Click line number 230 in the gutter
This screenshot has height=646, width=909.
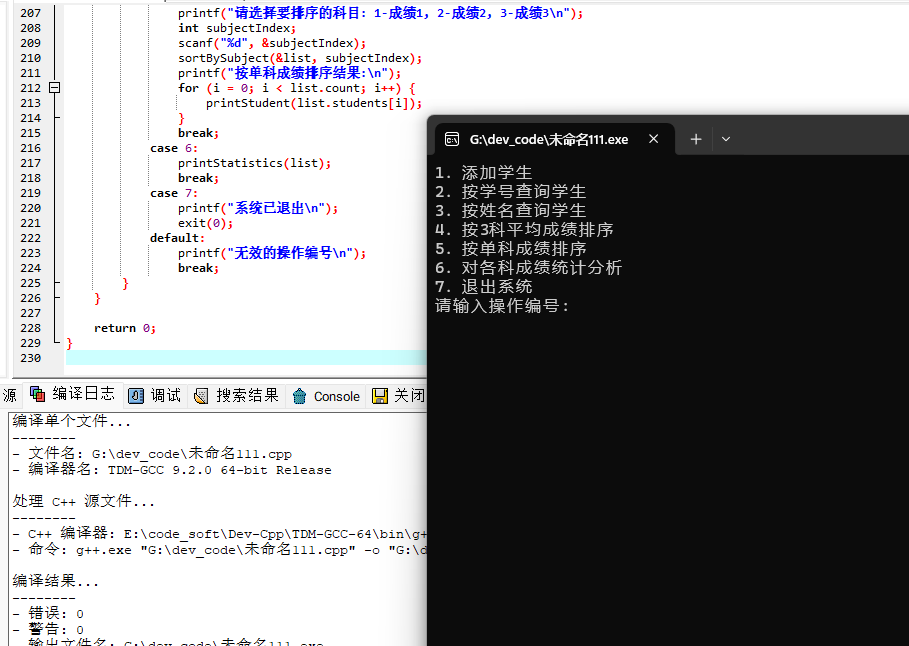[x=31, y=358]
